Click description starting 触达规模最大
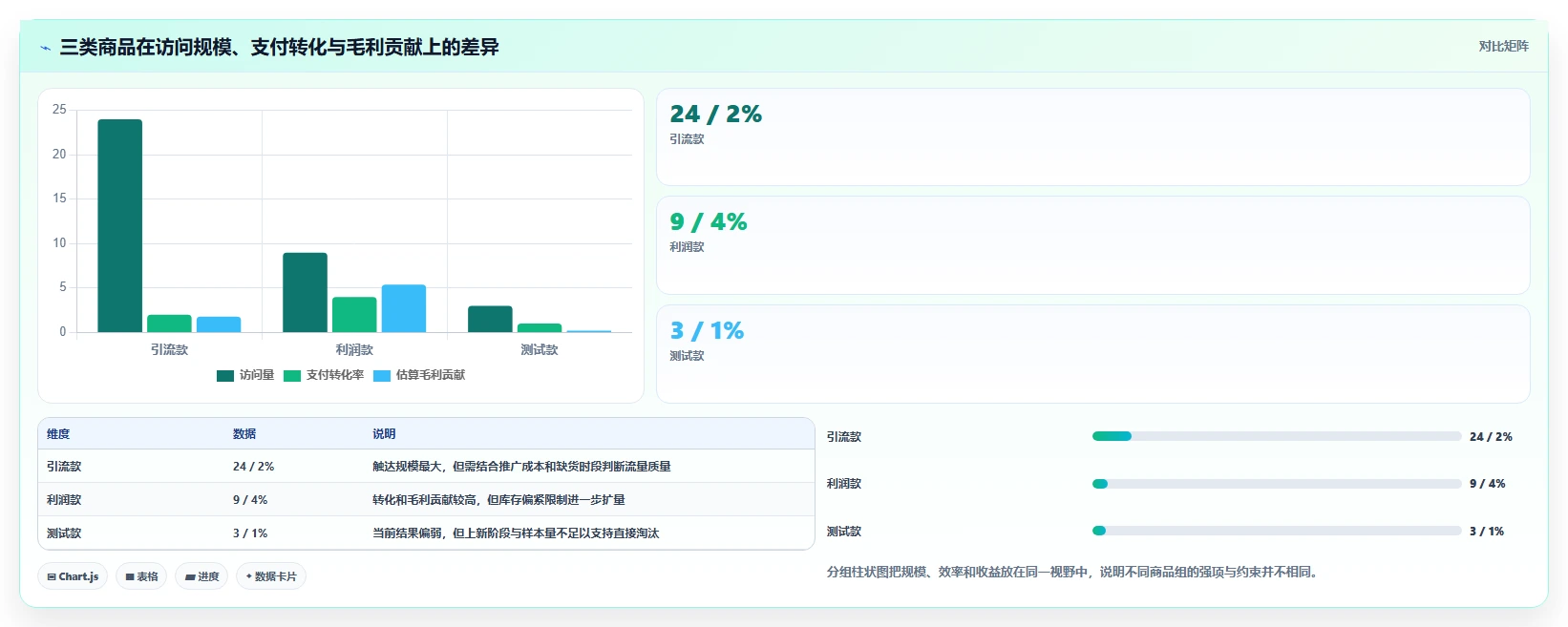 (521, 467)
